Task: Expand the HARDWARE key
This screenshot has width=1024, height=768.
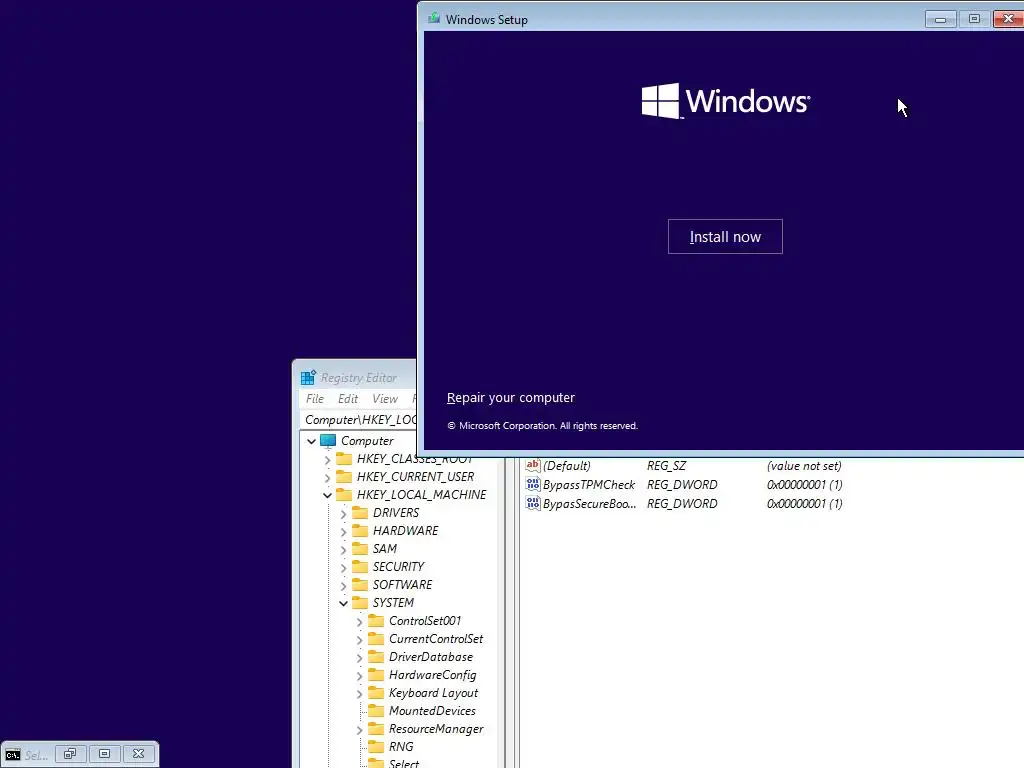Action: pyautogui.click(x=344, y=532)
